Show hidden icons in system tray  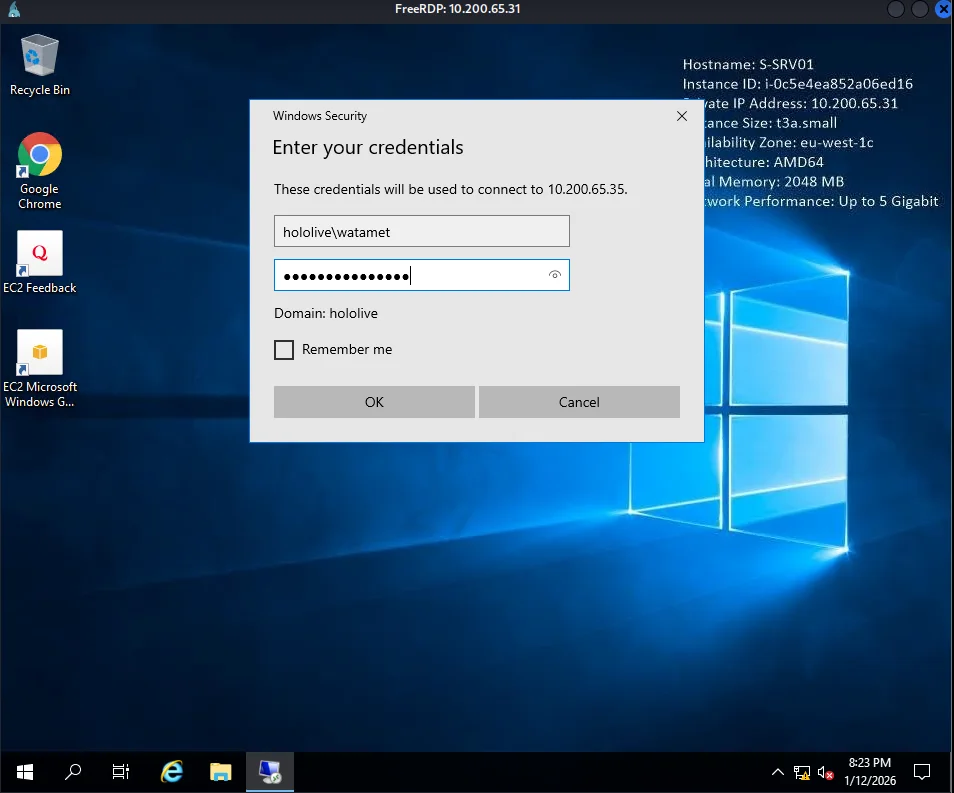[778, 772]
